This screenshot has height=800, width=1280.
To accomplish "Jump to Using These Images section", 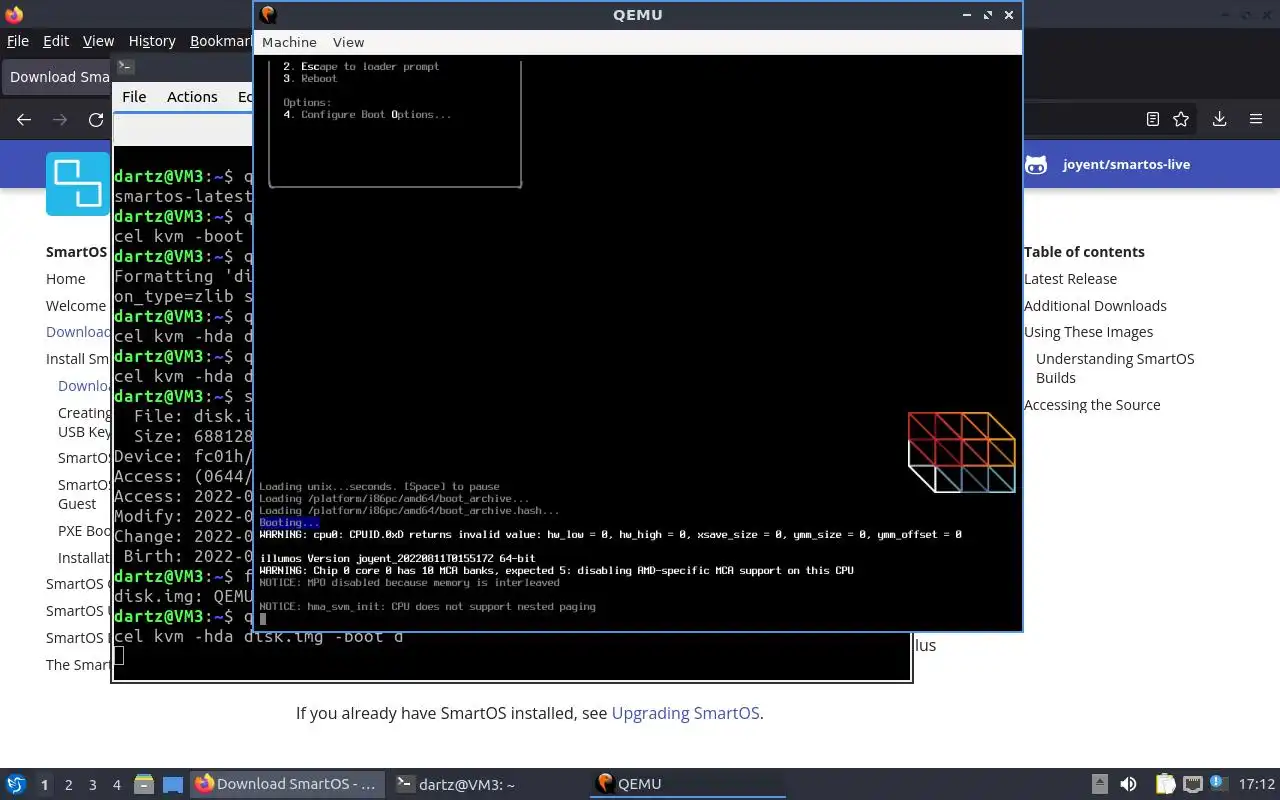I will (x=1088, y=332).
